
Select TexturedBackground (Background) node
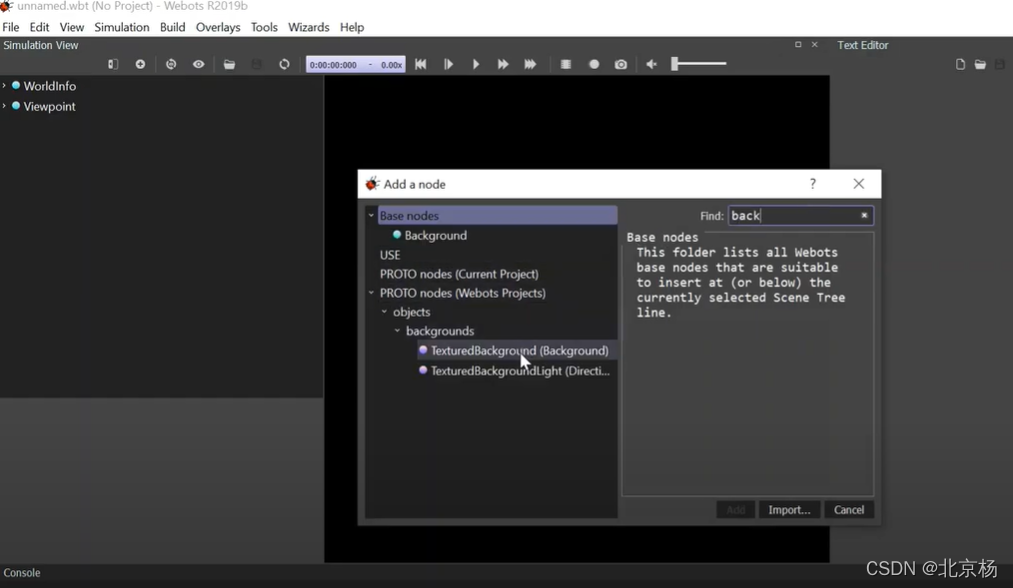click(x=519, y=350)
